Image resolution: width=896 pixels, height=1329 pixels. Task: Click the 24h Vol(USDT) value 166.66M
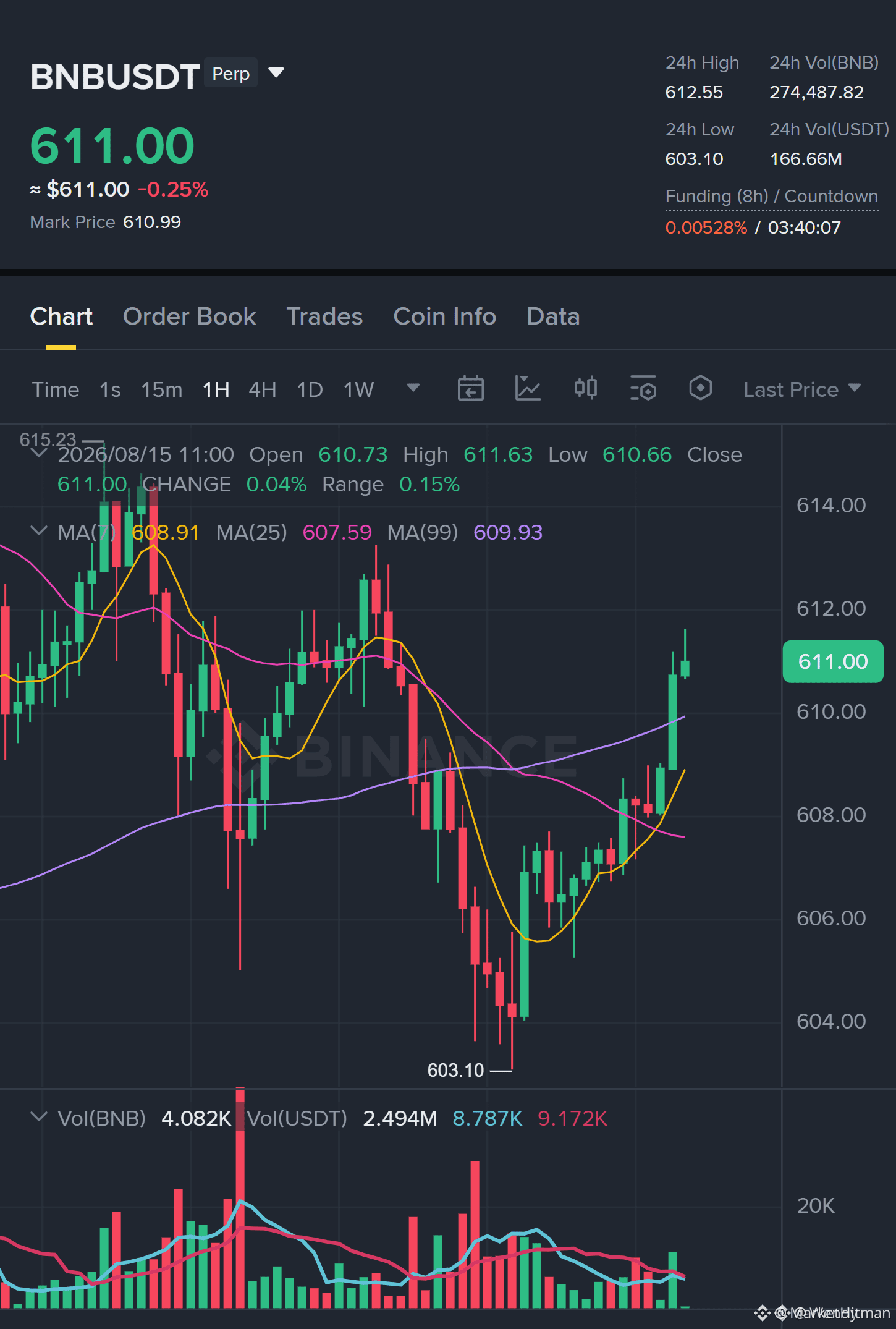806,159
